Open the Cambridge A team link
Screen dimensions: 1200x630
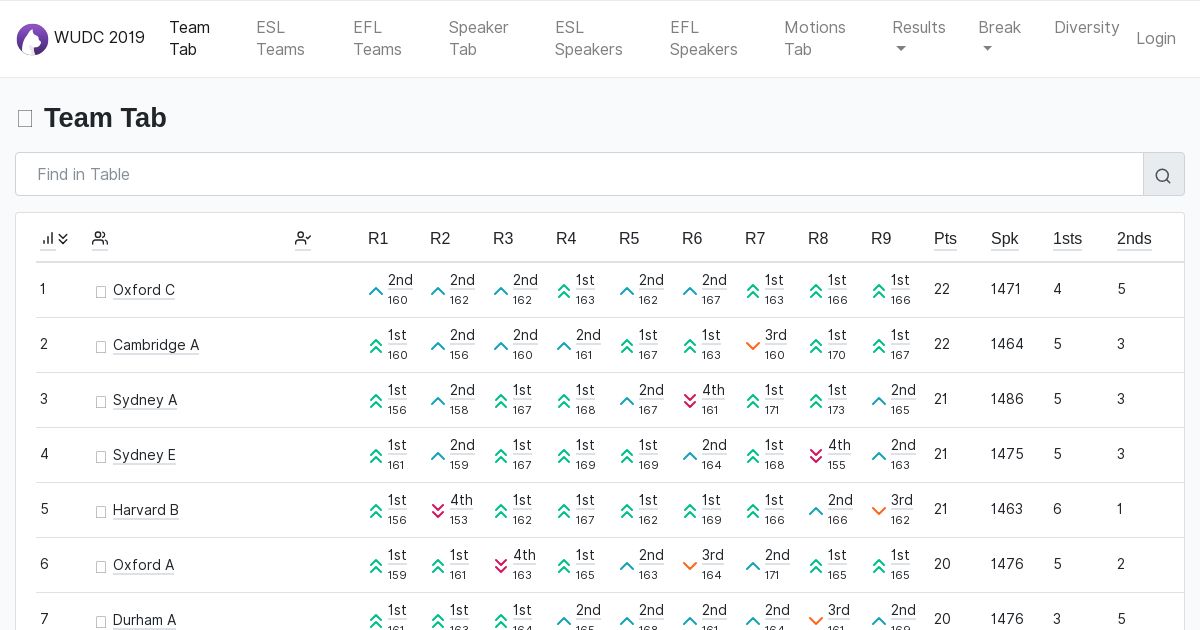(x=156, y=345)
